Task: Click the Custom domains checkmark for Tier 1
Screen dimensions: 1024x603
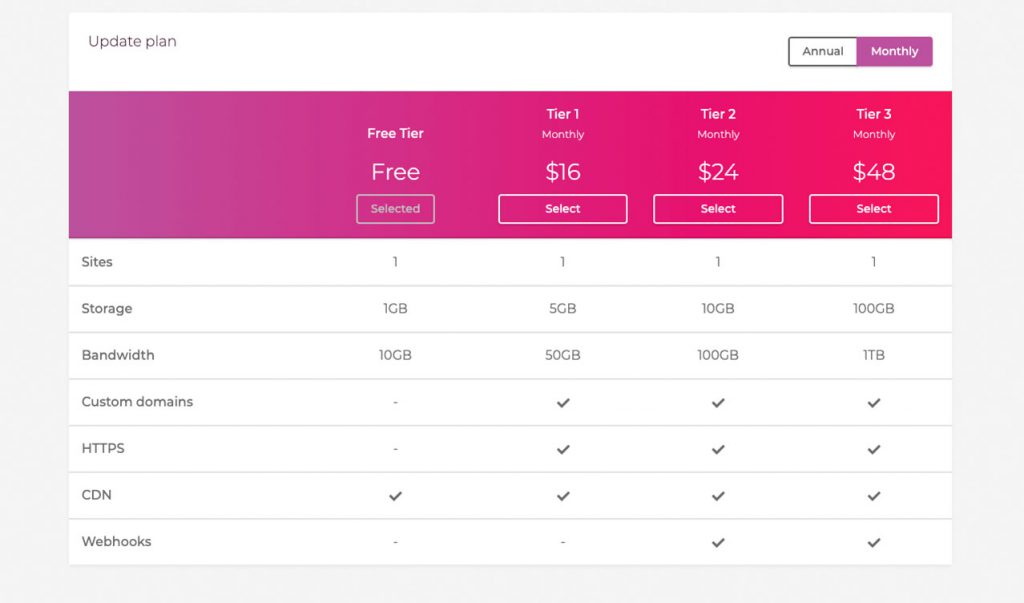Action: (563, 402)
